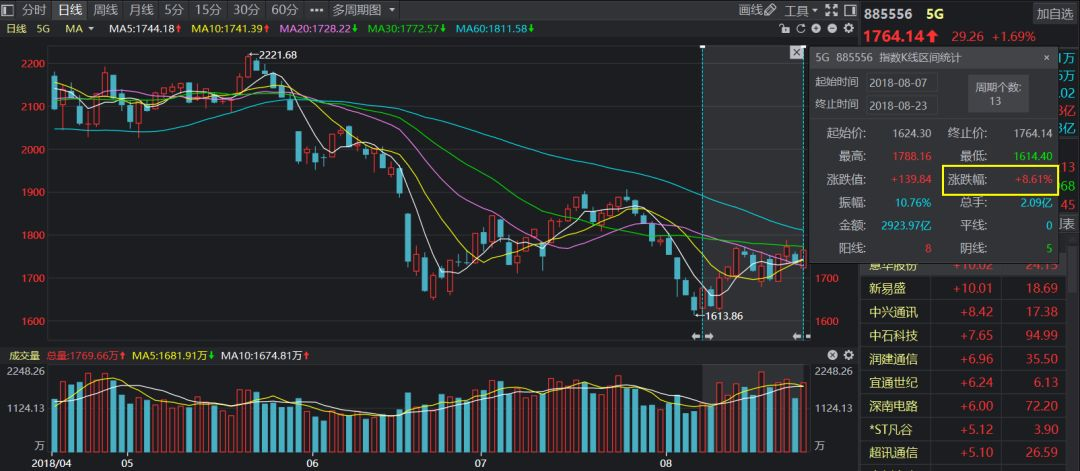Click the 周期个数 13 box
Image resolution: width=1080 pixels, height=471 pixels.
click(999, 94)
